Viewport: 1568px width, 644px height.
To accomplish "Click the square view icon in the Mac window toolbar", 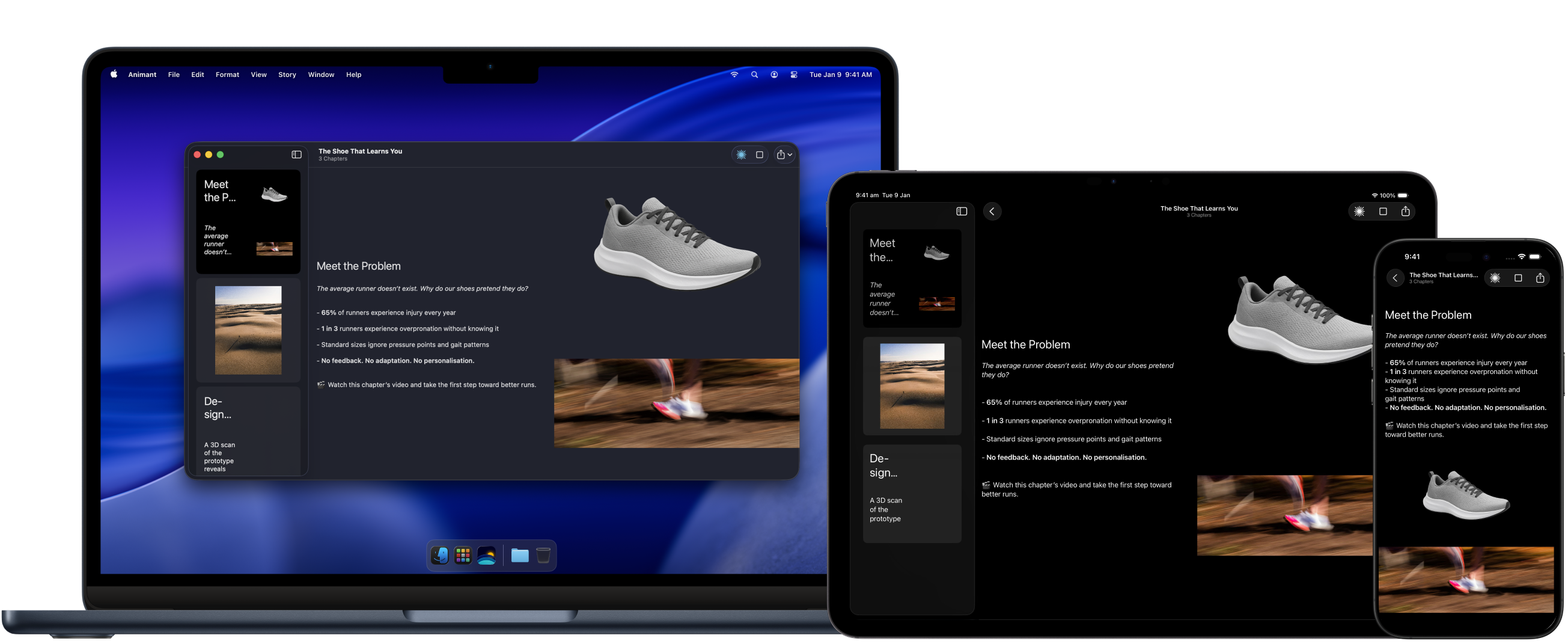I will click(759, 155).
